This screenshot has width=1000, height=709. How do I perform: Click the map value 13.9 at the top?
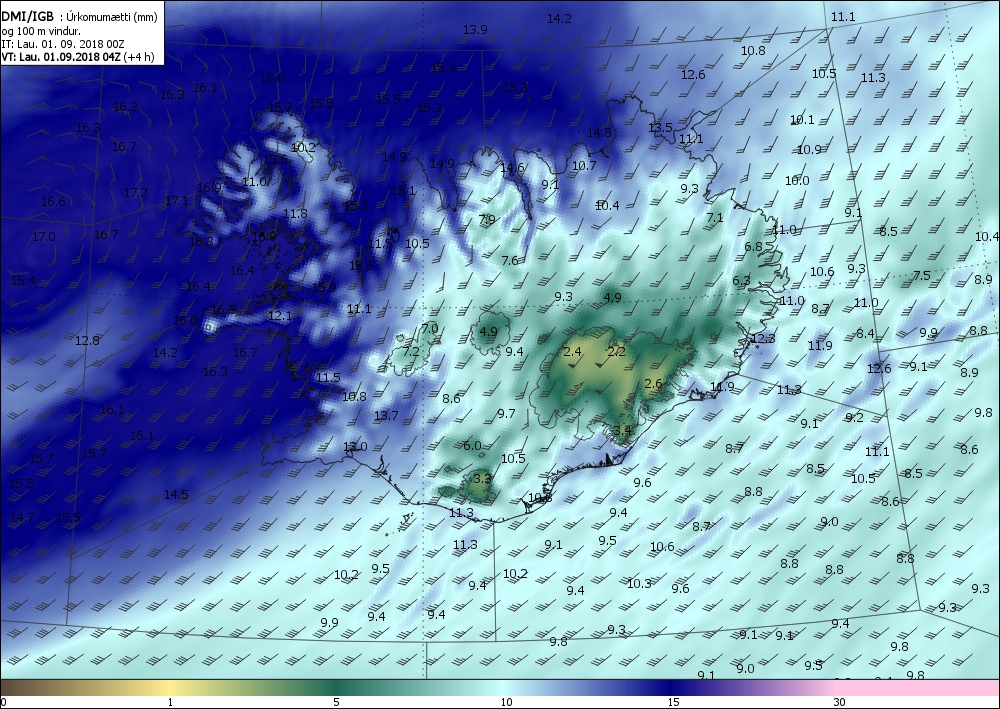click(475, 29)
